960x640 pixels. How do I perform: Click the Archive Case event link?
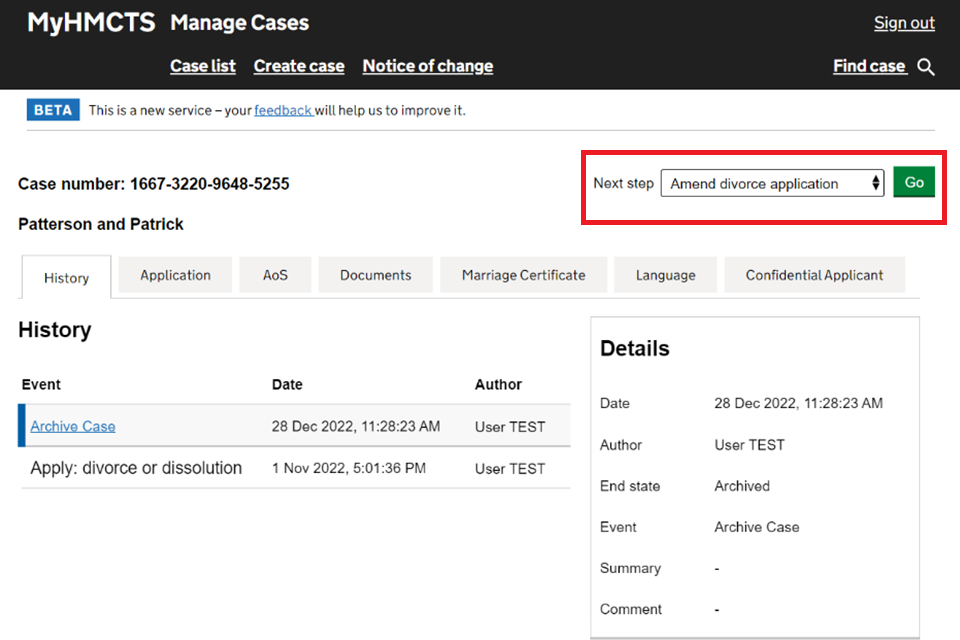[73, 426]
